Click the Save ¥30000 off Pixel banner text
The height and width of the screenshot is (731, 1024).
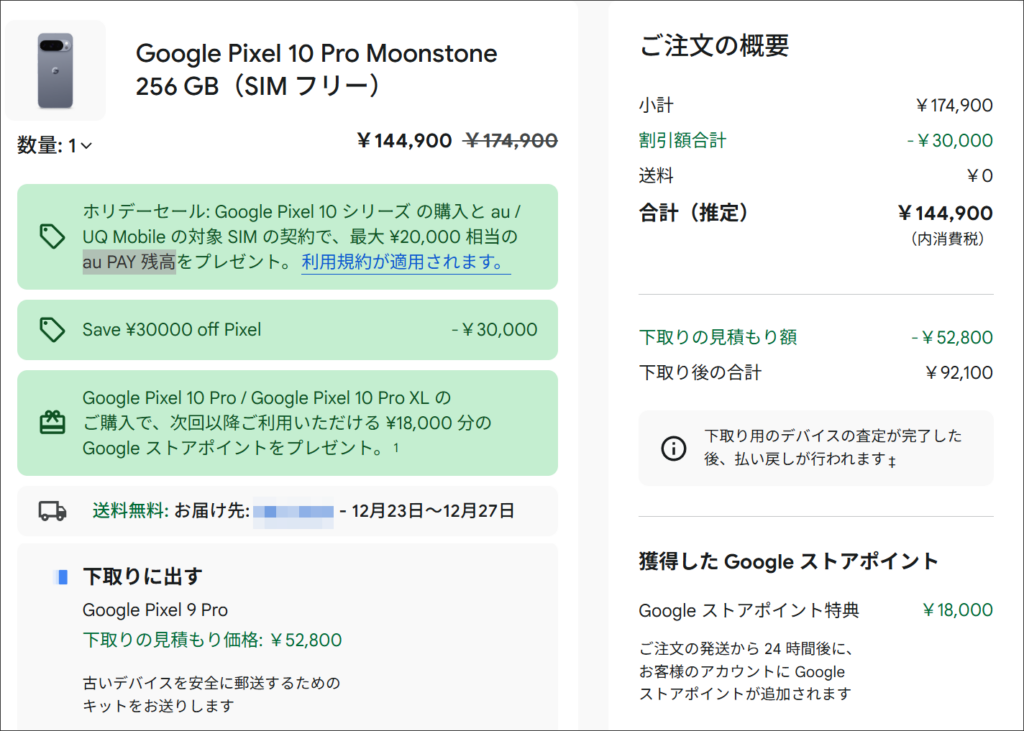click(172, 330)
